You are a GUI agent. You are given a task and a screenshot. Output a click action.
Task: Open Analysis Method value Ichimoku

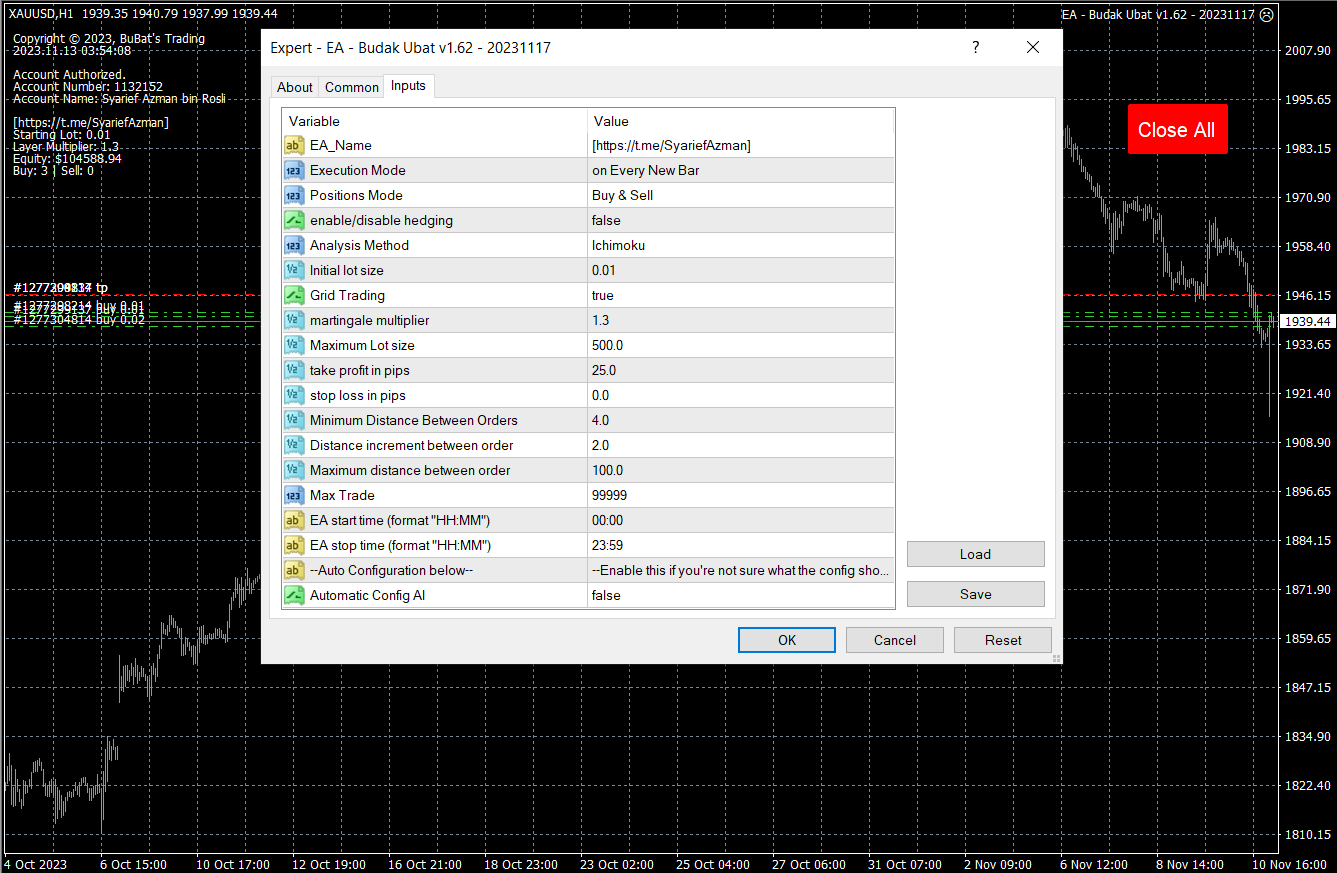(740, 245)
